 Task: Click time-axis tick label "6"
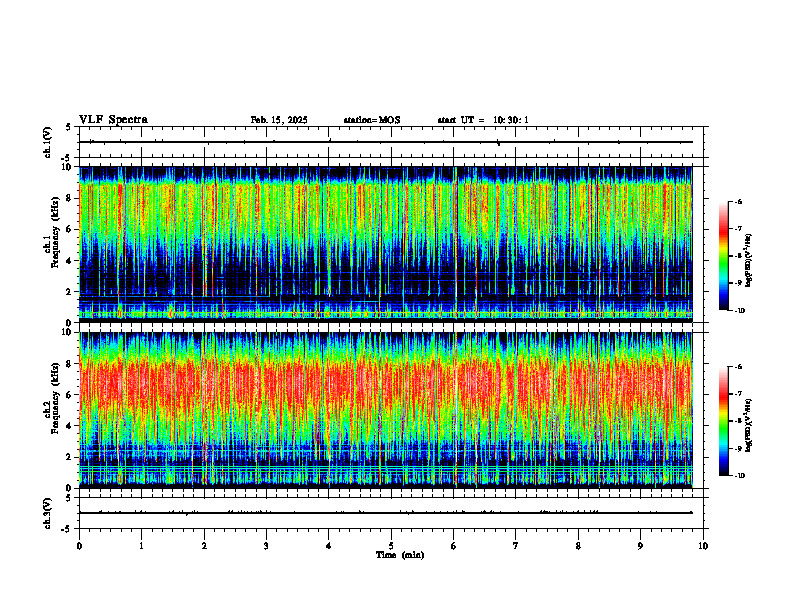tap(454, 546)
